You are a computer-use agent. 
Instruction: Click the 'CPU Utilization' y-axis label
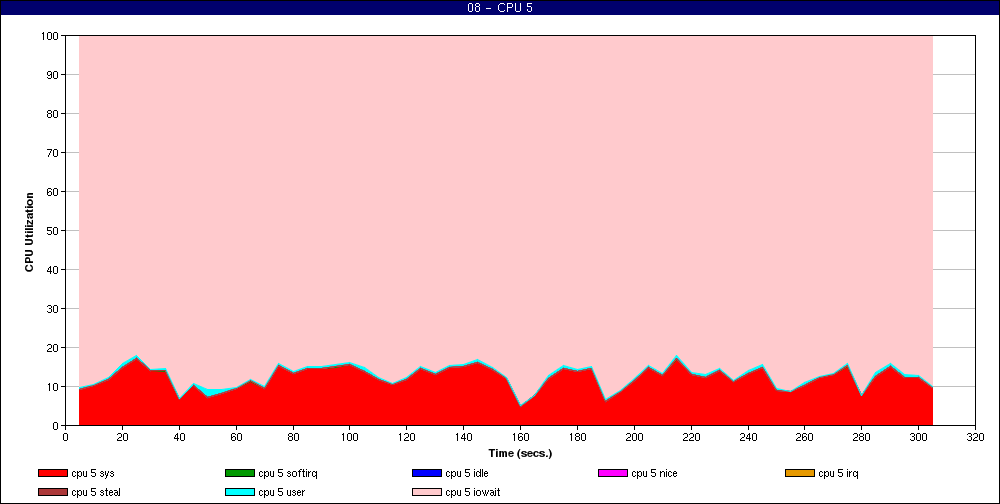click(29, 232)
